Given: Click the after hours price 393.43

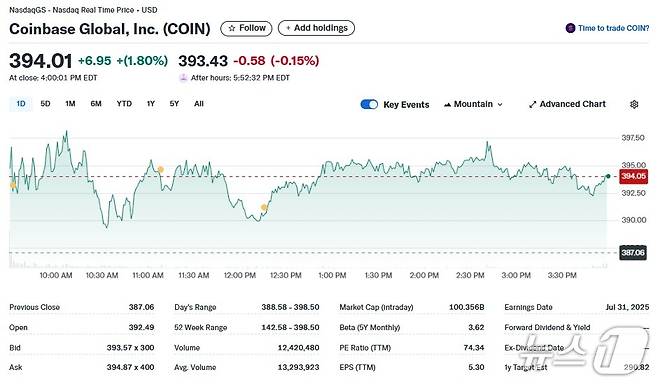Looking at the screenshot, I should click(x=203, y=61).
